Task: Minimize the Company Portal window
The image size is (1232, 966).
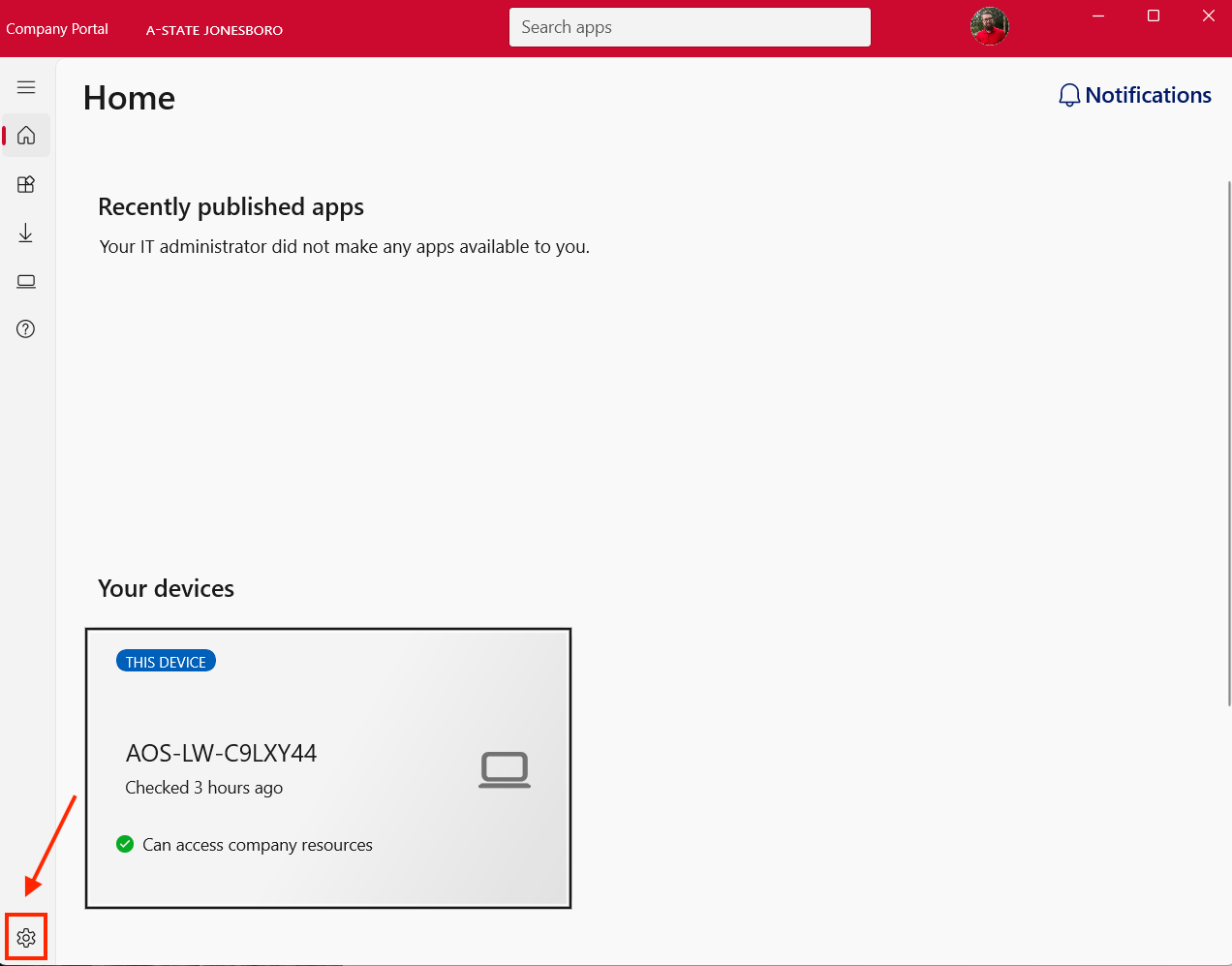Action: point(1098,16)
